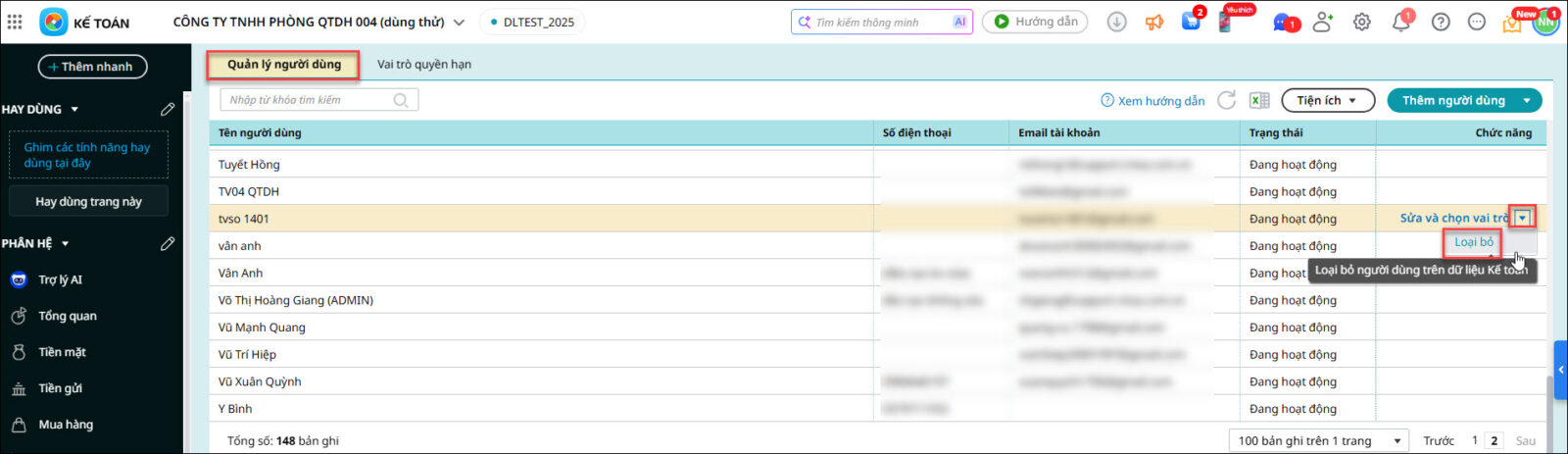Edit the HAY DÙNG section pencil
The height and width of the screenshot is (454, 1568).
click(x=168, y=109)
